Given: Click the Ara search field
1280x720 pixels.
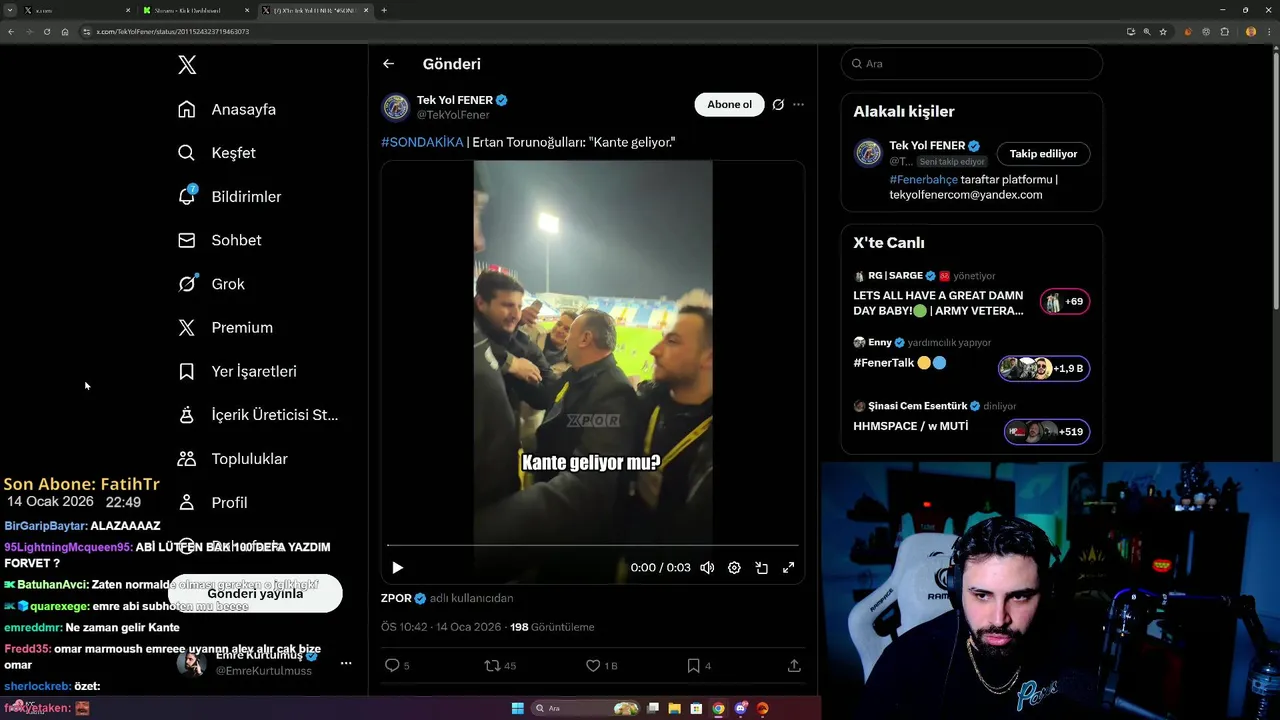Looking at the screenshot, I should pos(971,63).
